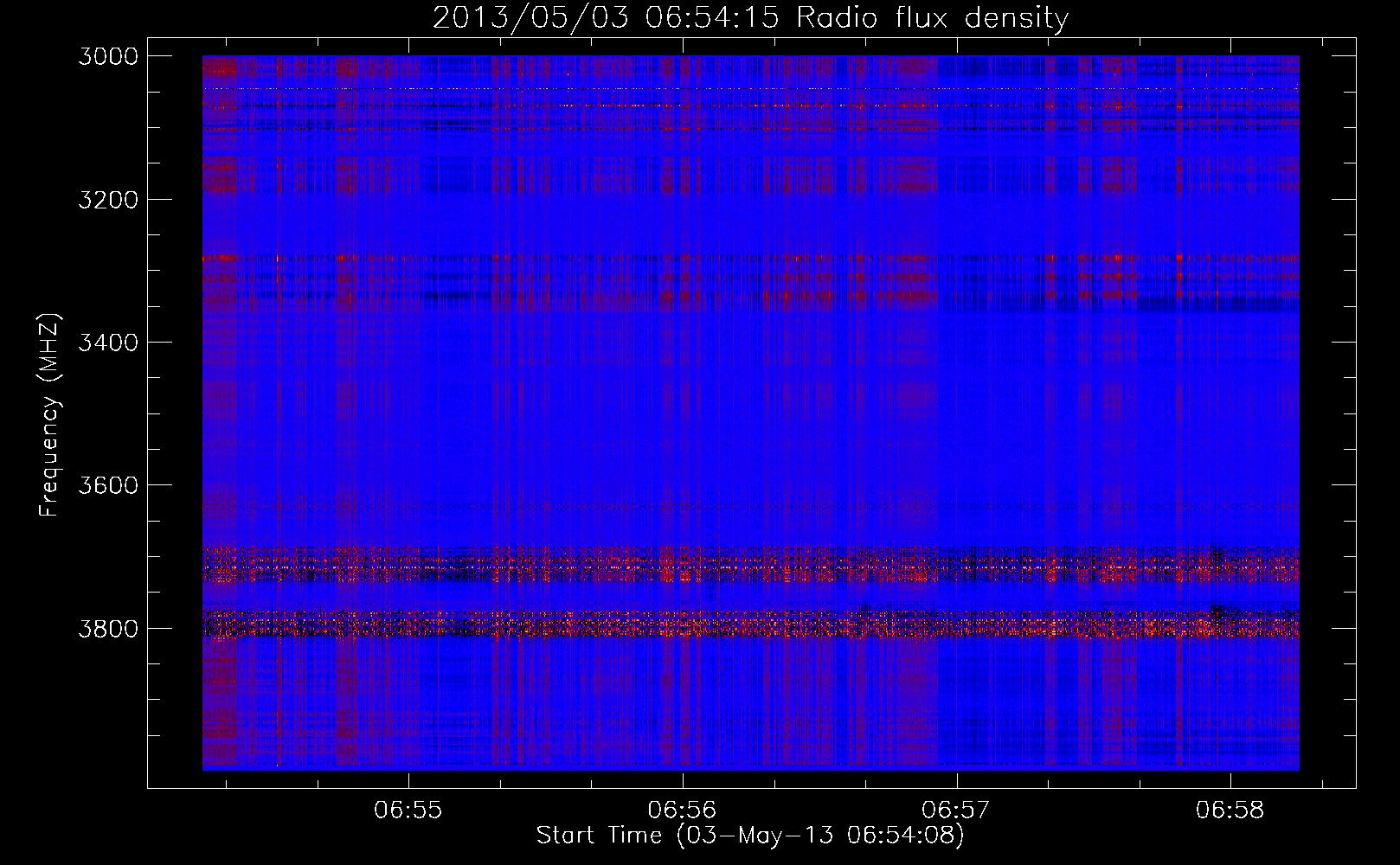
Task: Click the 06:58 time axis label
Action: click(x=1230, y=811)
